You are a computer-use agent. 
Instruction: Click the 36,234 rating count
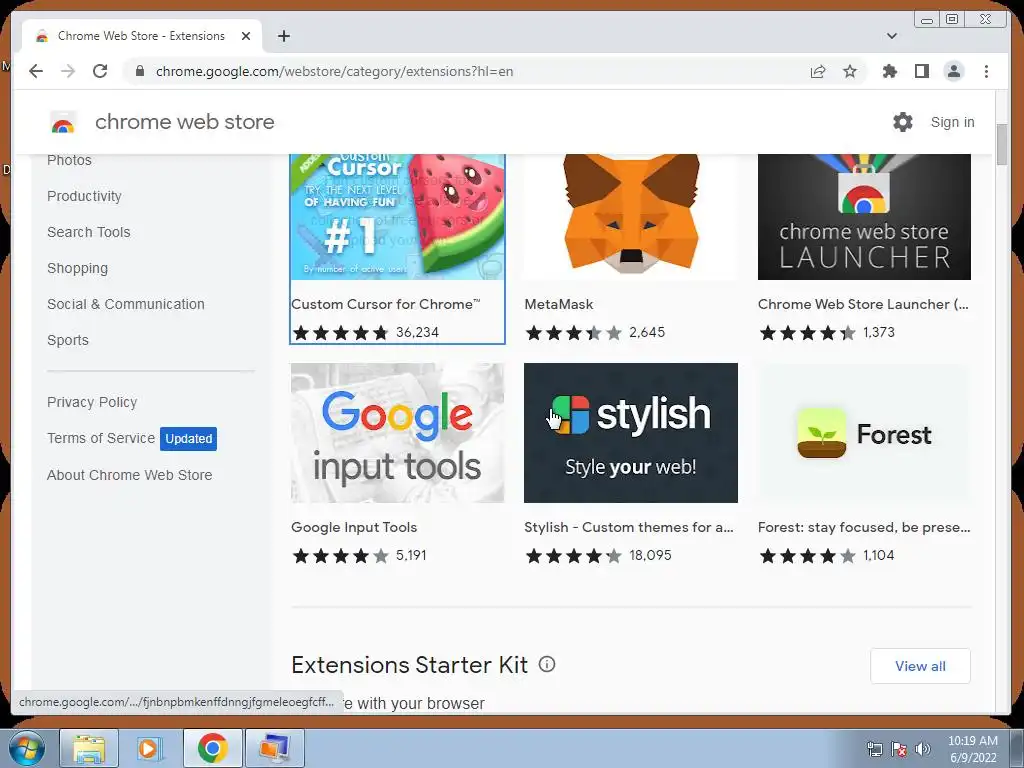(417, 332)
